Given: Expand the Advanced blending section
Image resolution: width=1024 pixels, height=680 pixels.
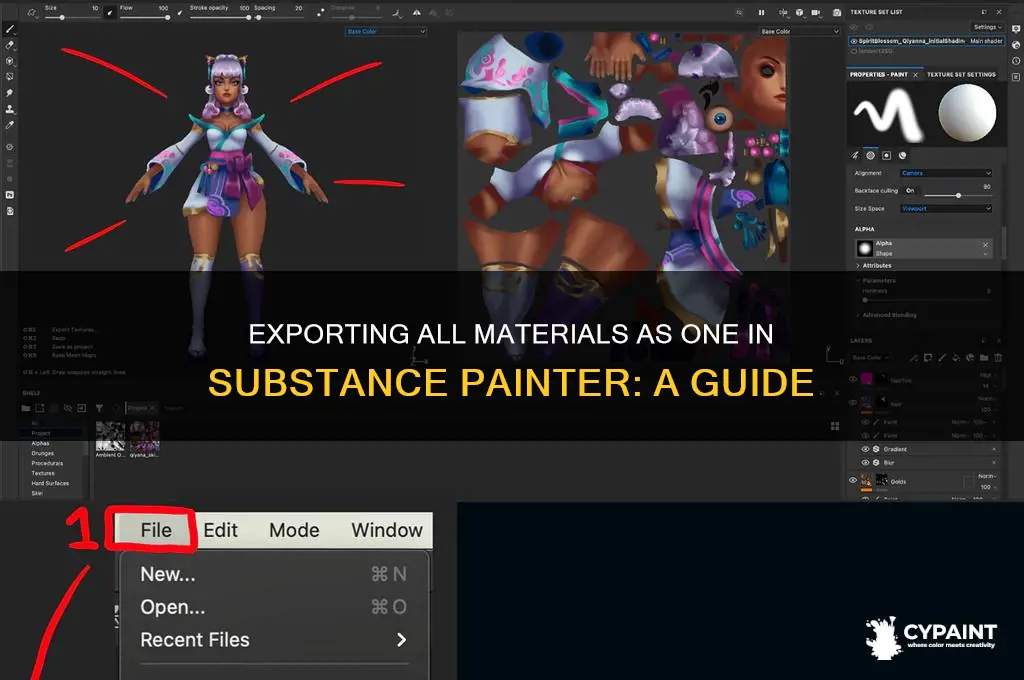Looking at the screenshot, I should tap(886, 315).
